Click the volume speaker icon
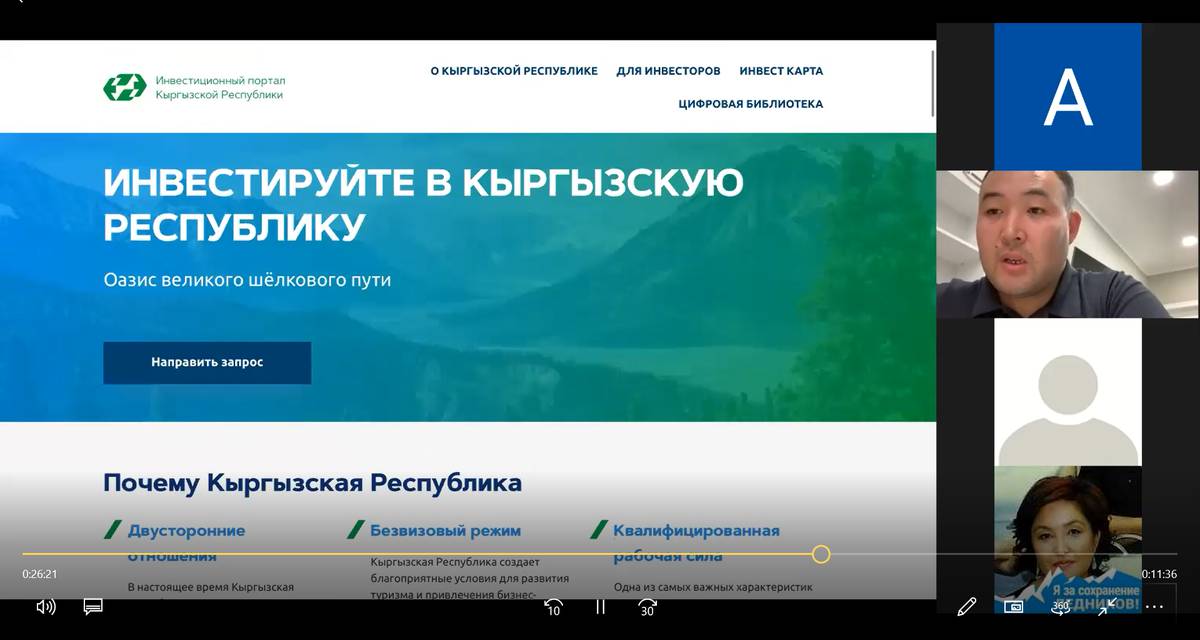Image resolution: width=1200 pixels, height=640 pixels. tap(46, 607)
